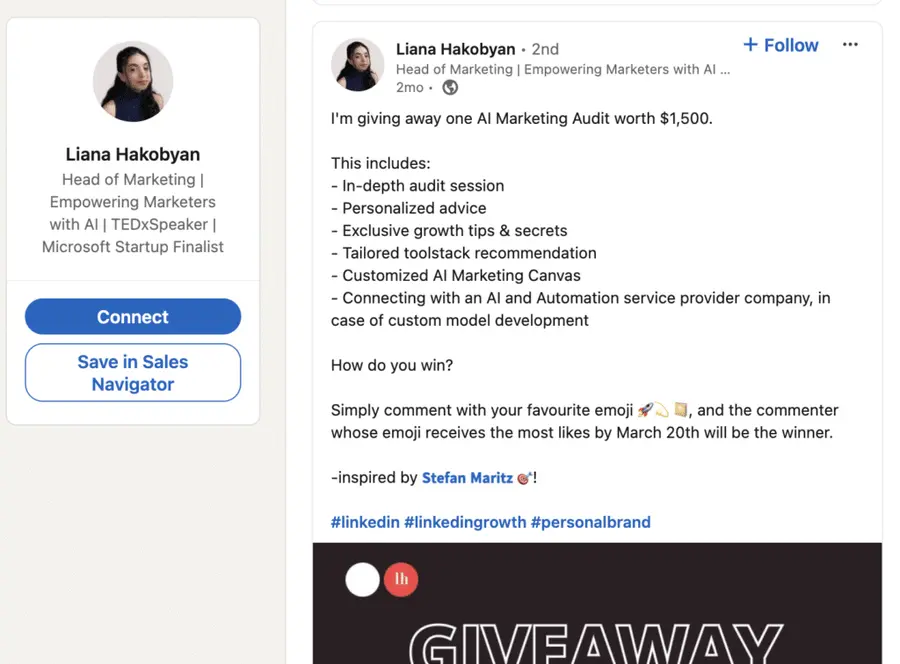Click the globe post visibility icon

coord(448,87)
